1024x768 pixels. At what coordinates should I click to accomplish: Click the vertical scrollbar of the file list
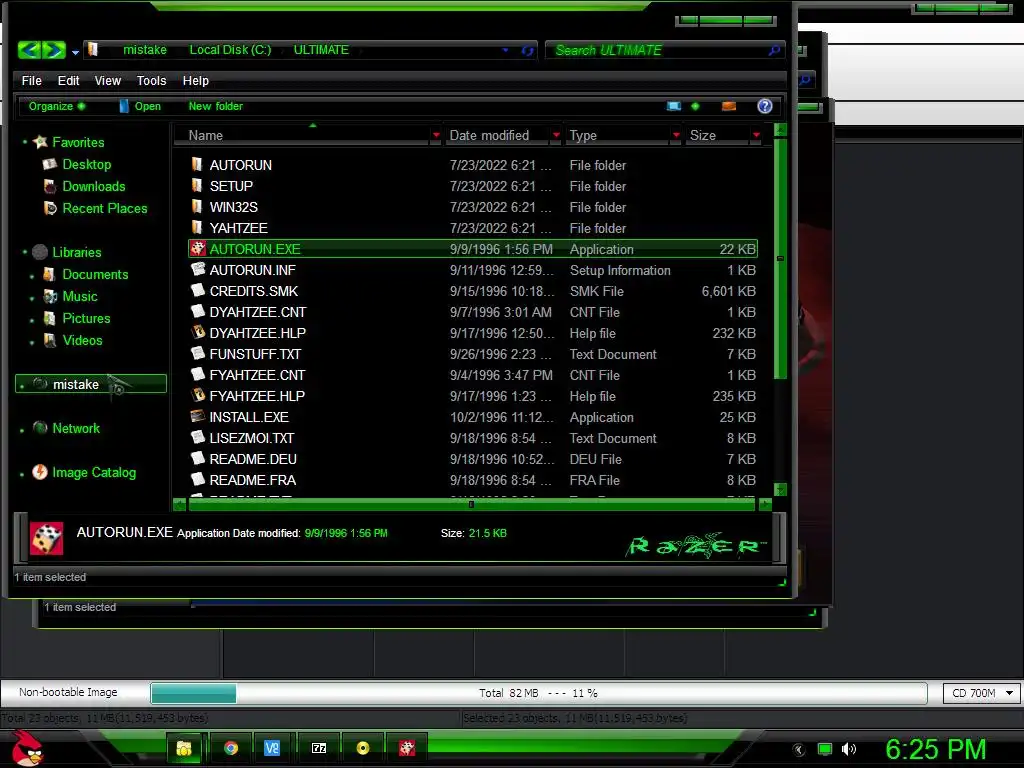click(780, 258)
